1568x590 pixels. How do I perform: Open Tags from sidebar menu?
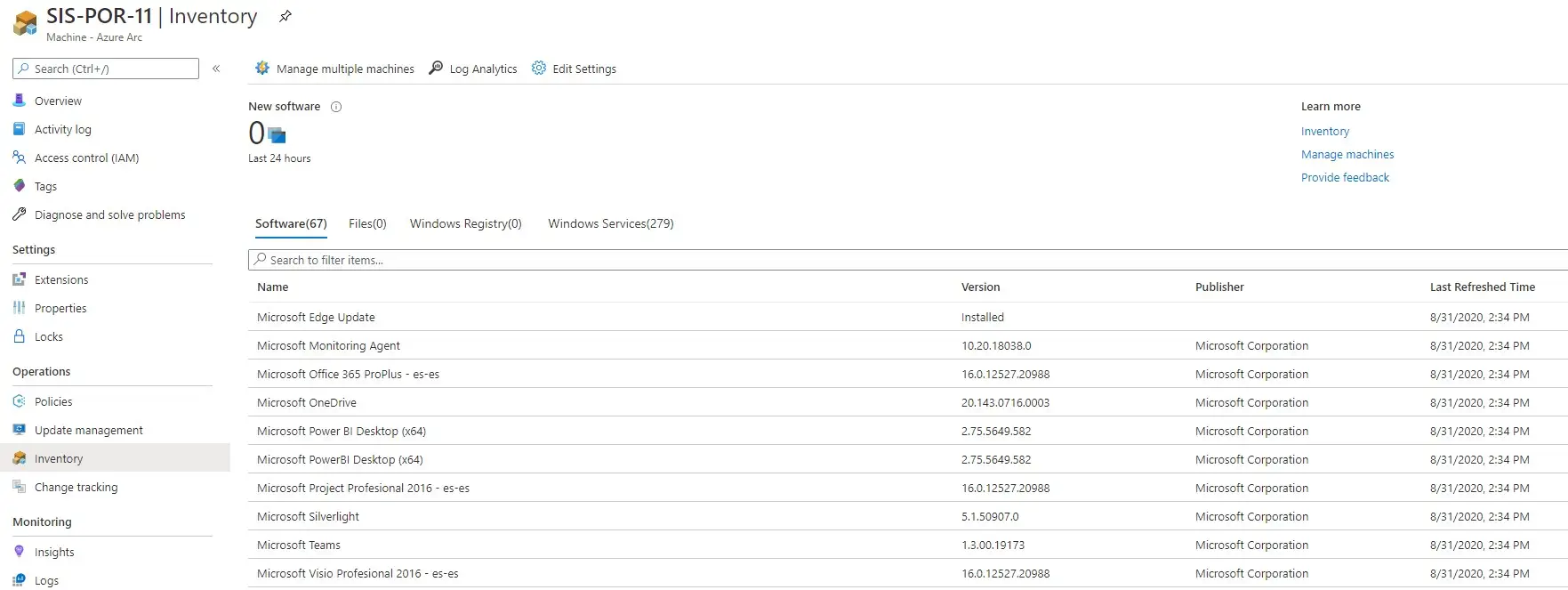[x=45, y=187]
